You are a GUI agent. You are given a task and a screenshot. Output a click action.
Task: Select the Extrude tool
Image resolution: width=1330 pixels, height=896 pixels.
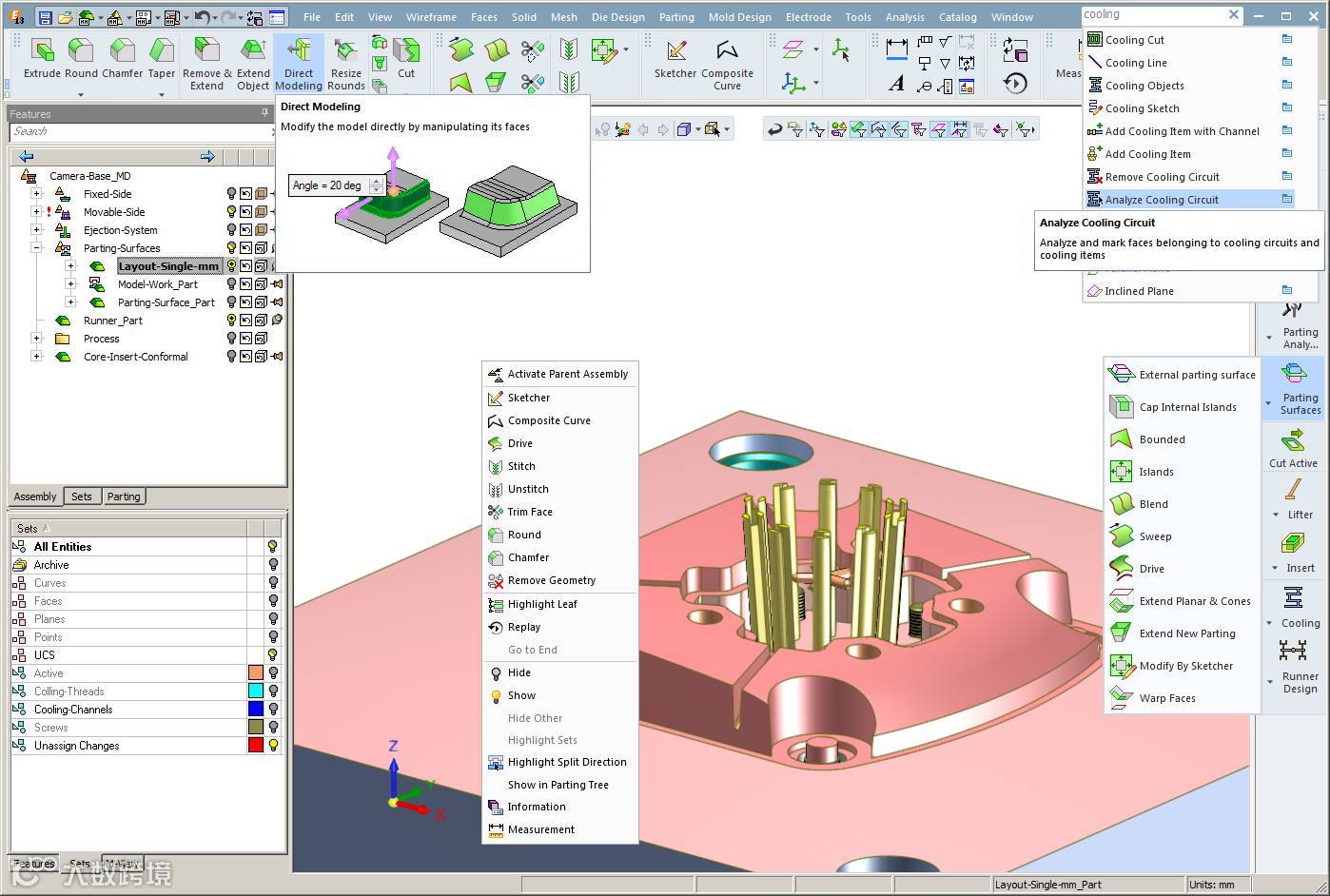pyautogui.click(x=42, y=59)
